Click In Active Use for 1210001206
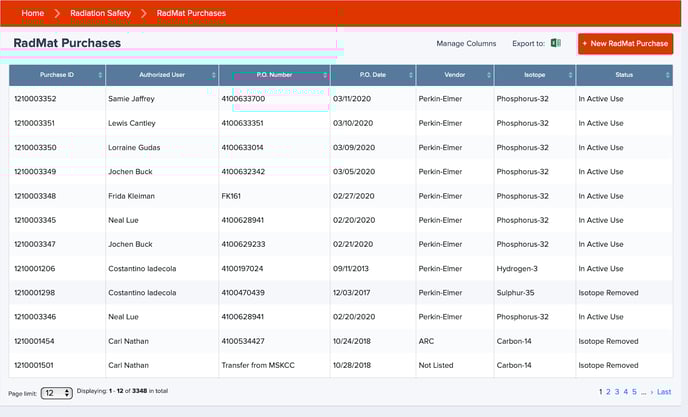The image size is (688, 417). coord(601,269)
